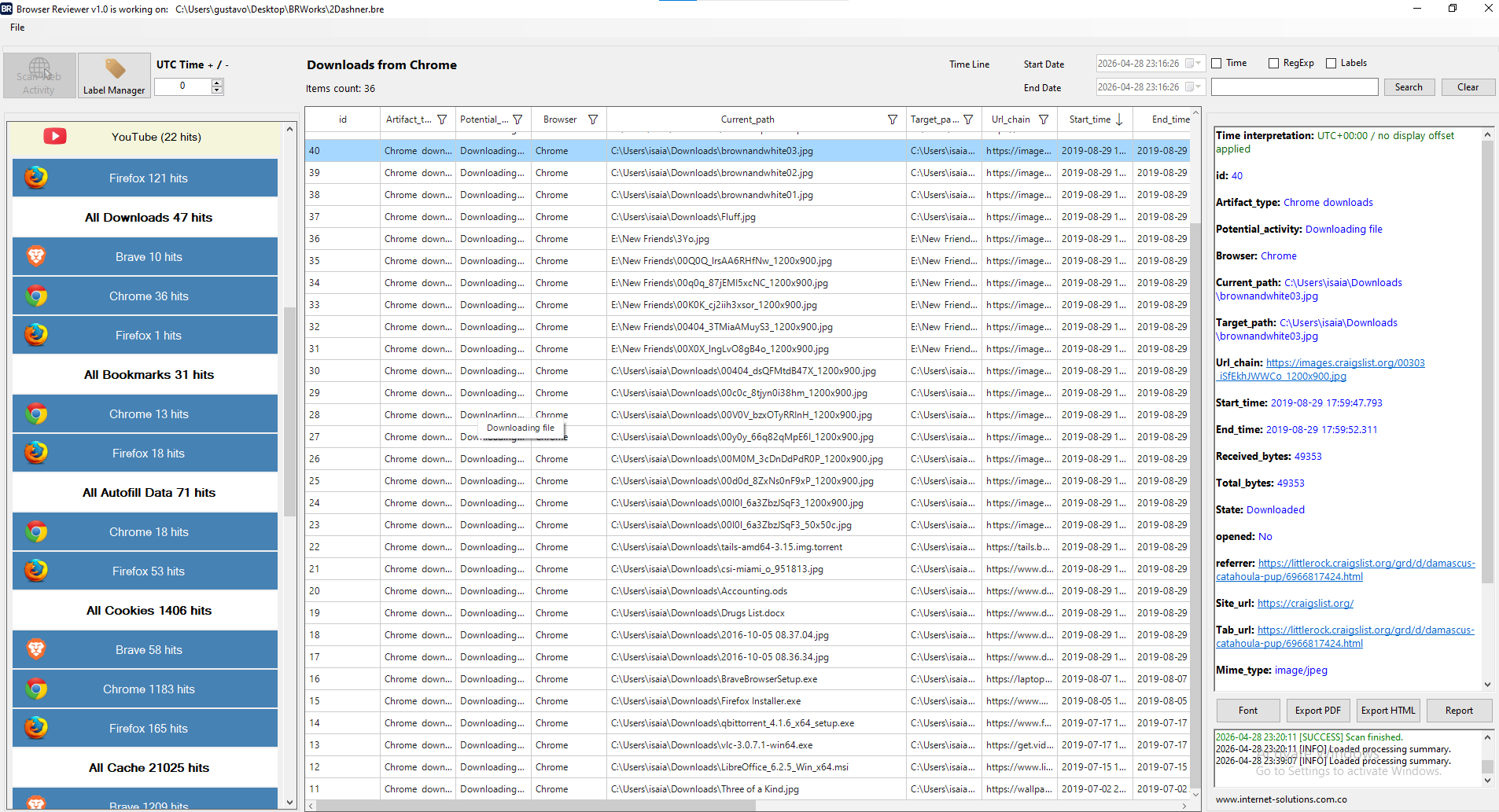1499x812 pixels.
Task: Select row with Drugs List.docx
Action: (746, 613)
